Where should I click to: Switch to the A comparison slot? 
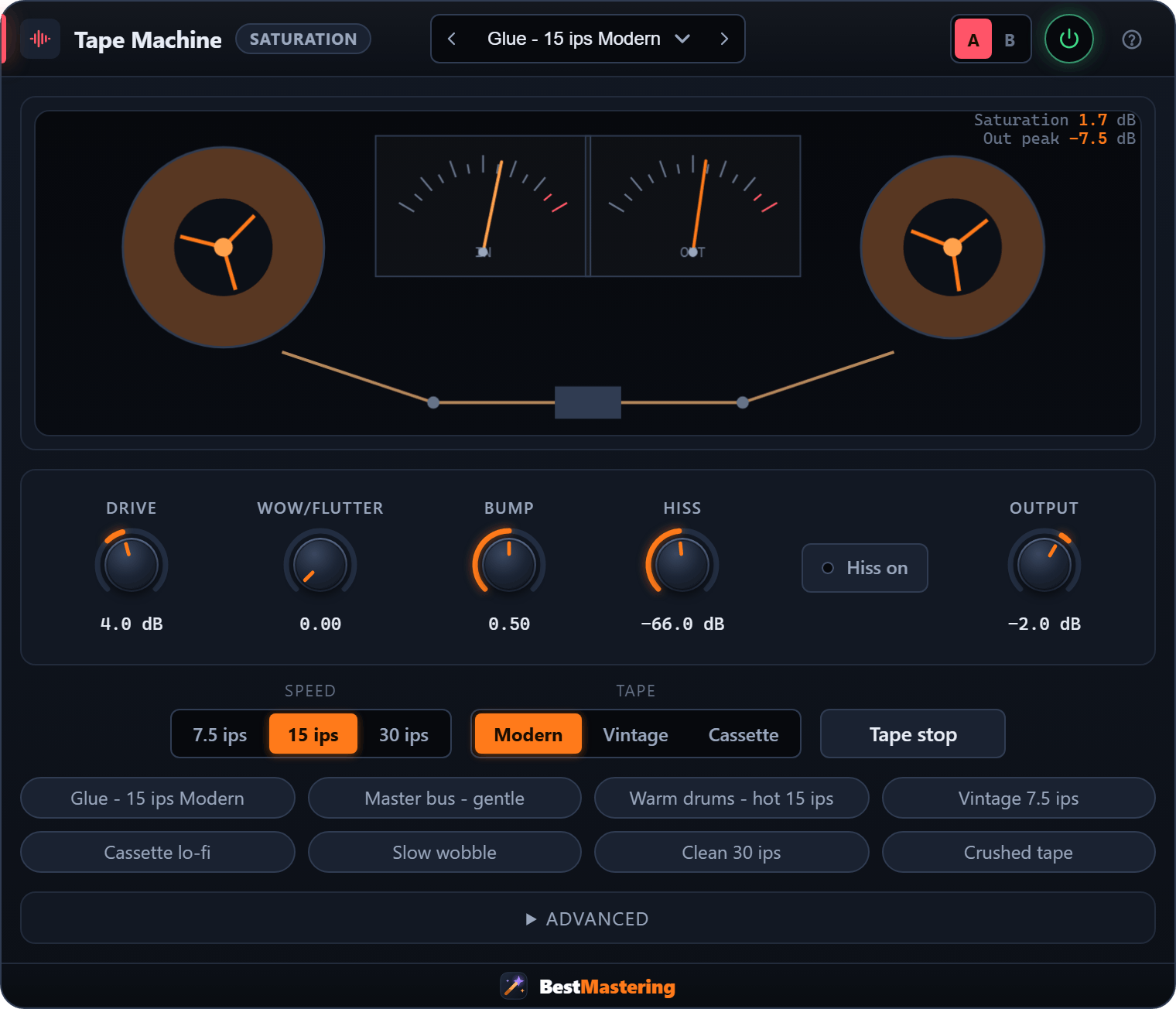coord(973,39)
